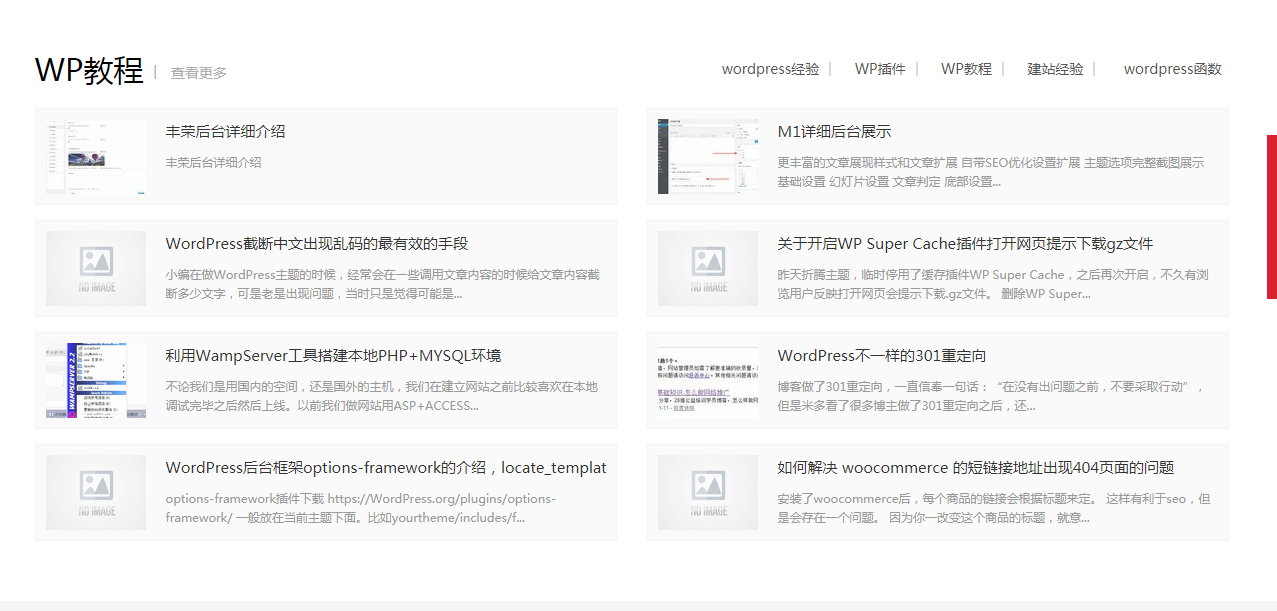Open the 建站经验 category link

1054,69
